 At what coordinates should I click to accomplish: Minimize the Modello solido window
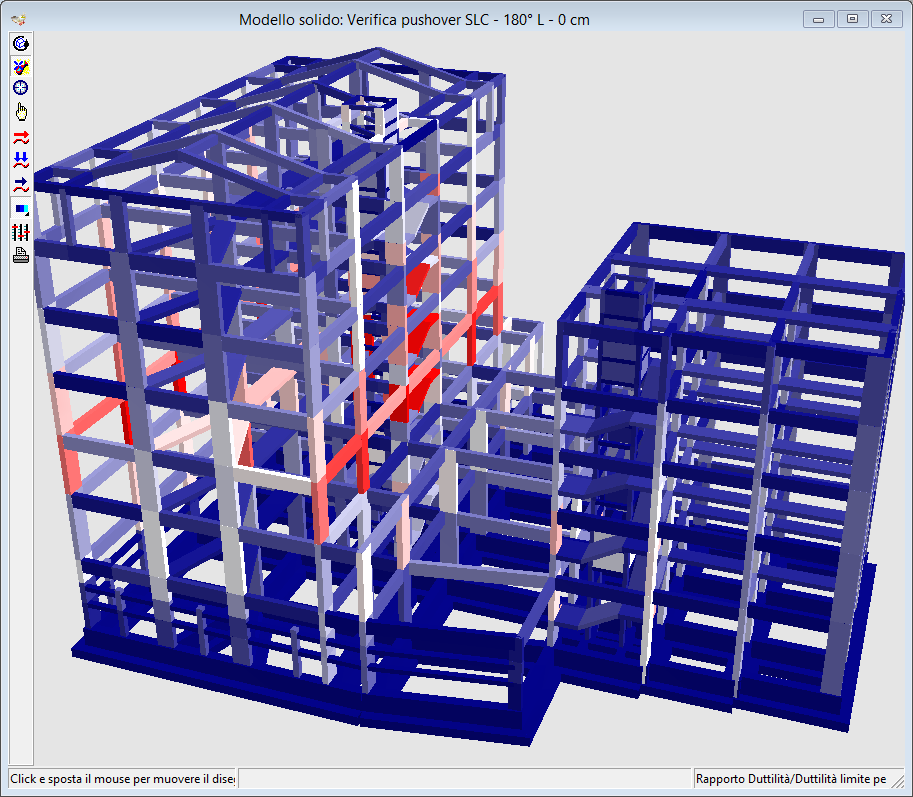(x=819, y=19)
